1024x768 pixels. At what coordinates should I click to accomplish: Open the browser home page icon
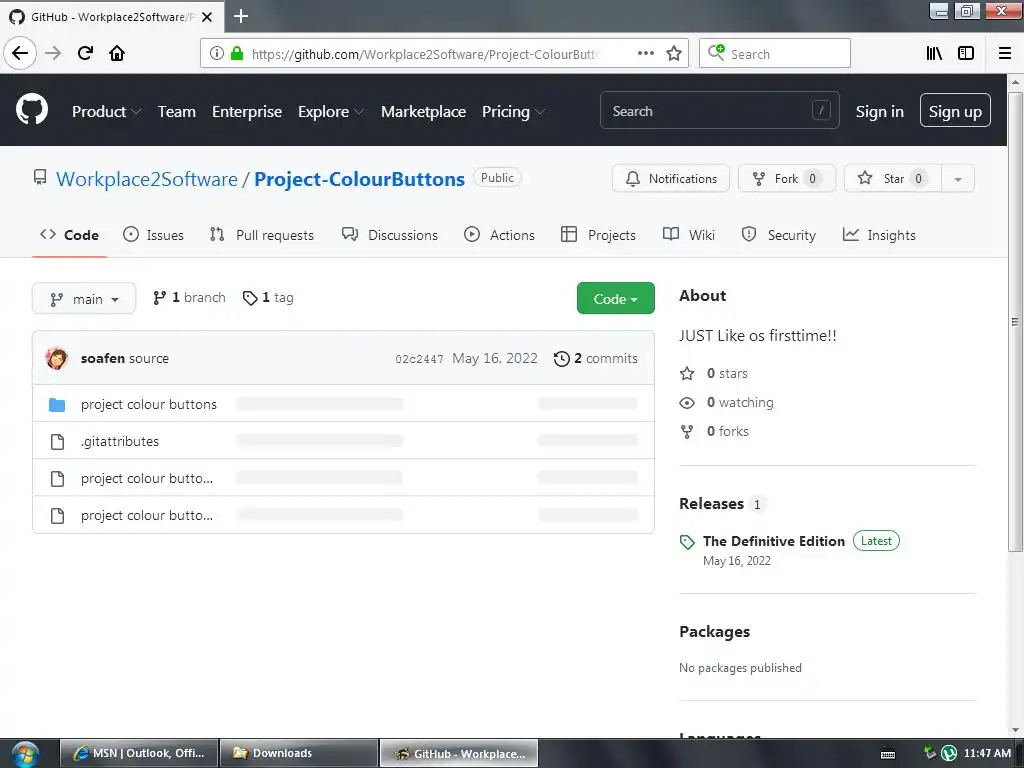pos(117,53)
